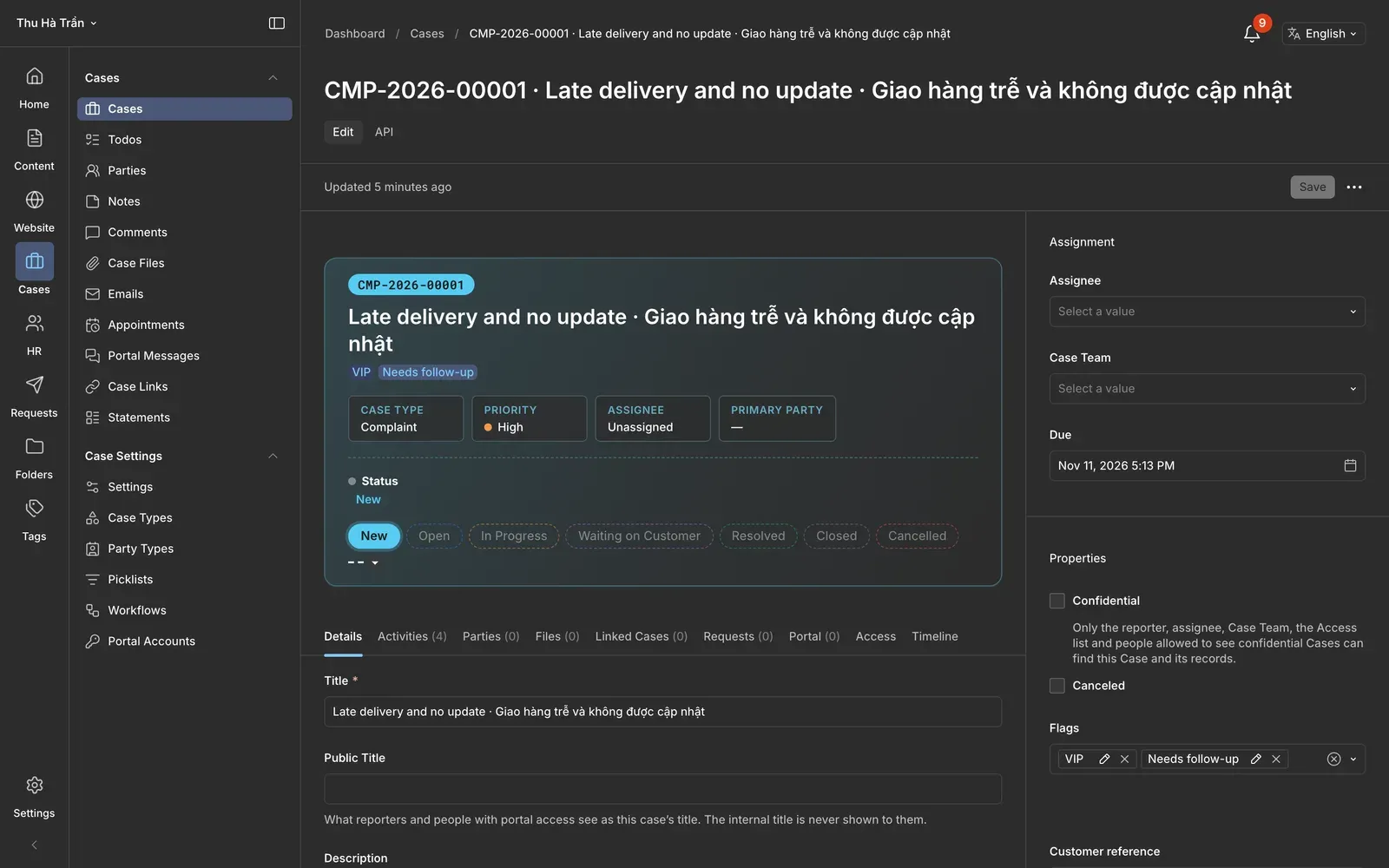Click the Due date calendar icon
This screenshot has height=868, width=1389.
1350,465
